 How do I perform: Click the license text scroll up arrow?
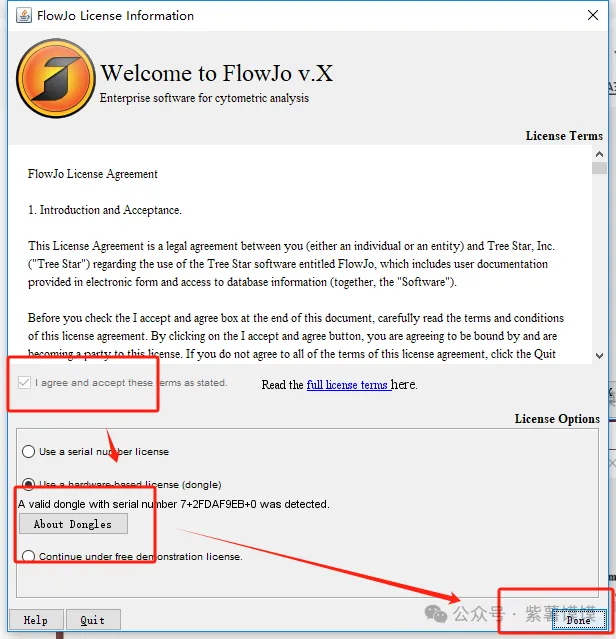click(599, 154)
